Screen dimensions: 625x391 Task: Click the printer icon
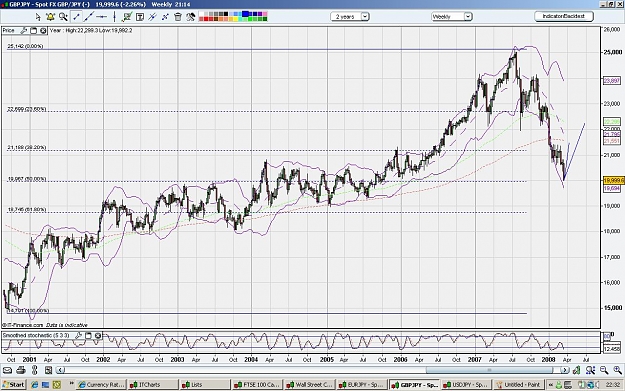[21, 370]
